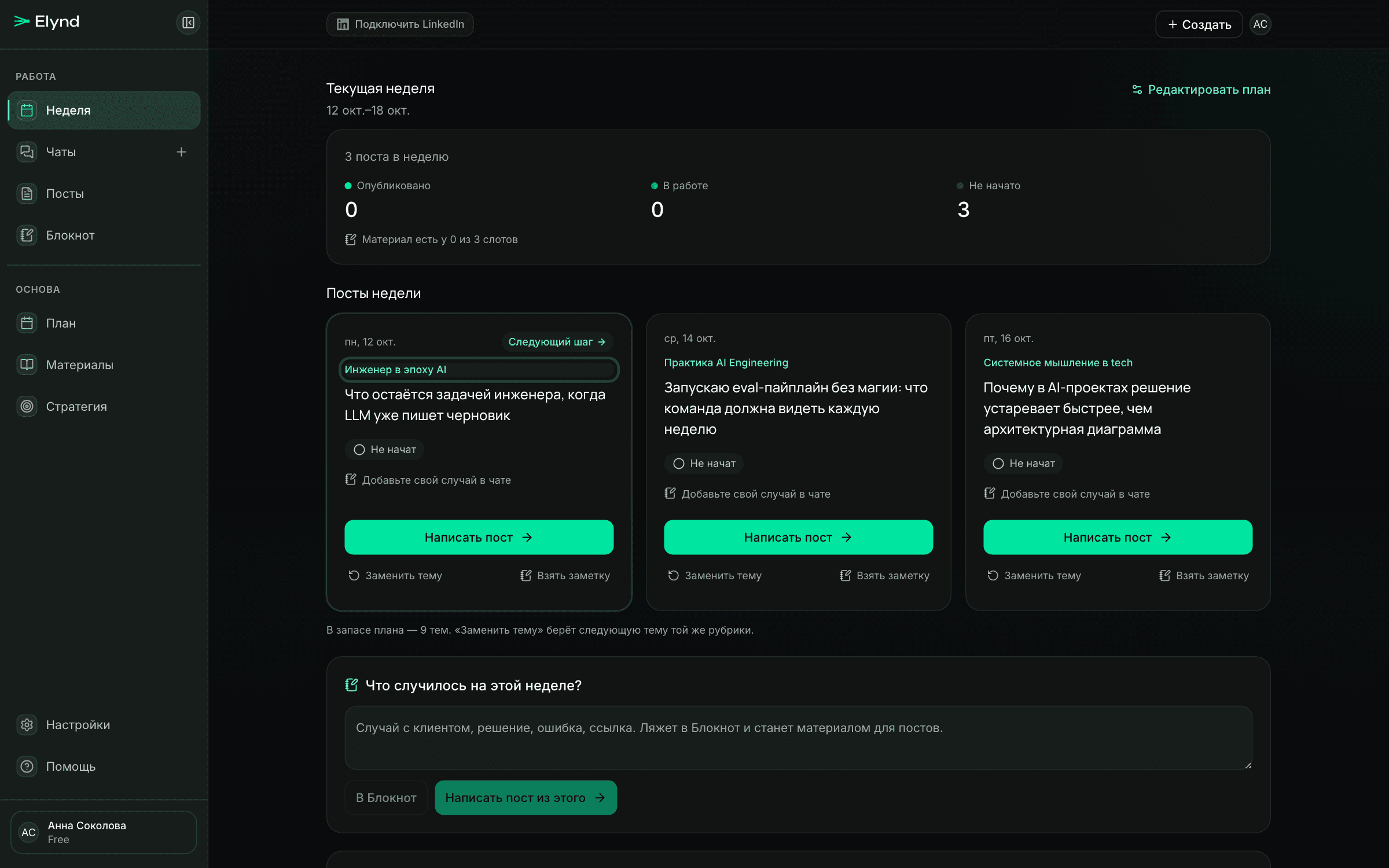Click Заменить тему on Monday card
Screen dimensions: 1389x868
[x=395, y=575]
